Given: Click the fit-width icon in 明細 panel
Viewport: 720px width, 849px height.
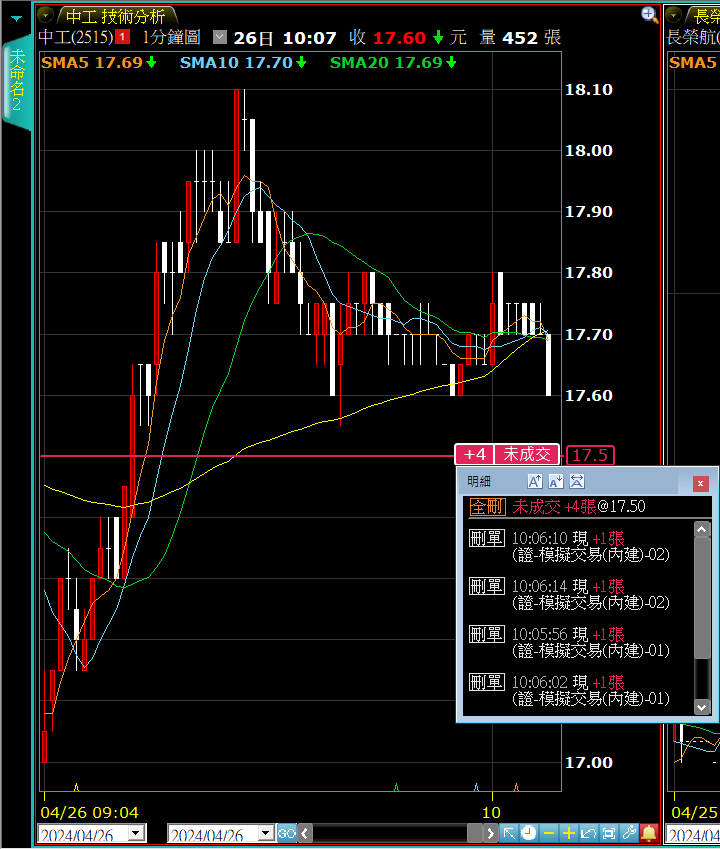Looking at the screenshot, I should coord(577,482).
